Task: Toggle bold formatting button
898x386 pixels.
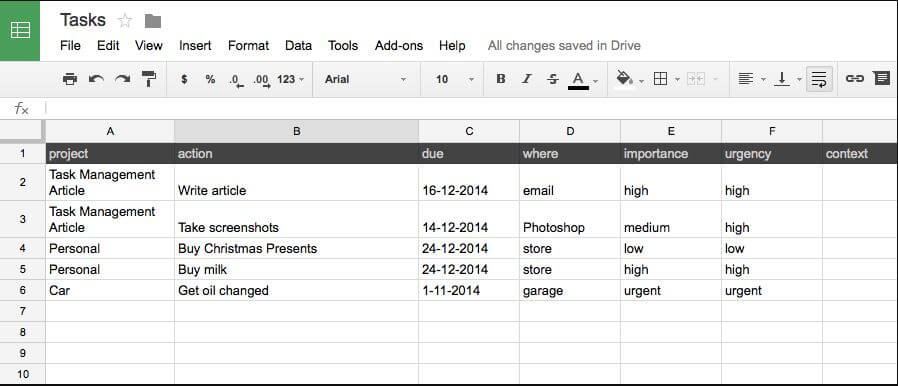Action: click(501, 79)
